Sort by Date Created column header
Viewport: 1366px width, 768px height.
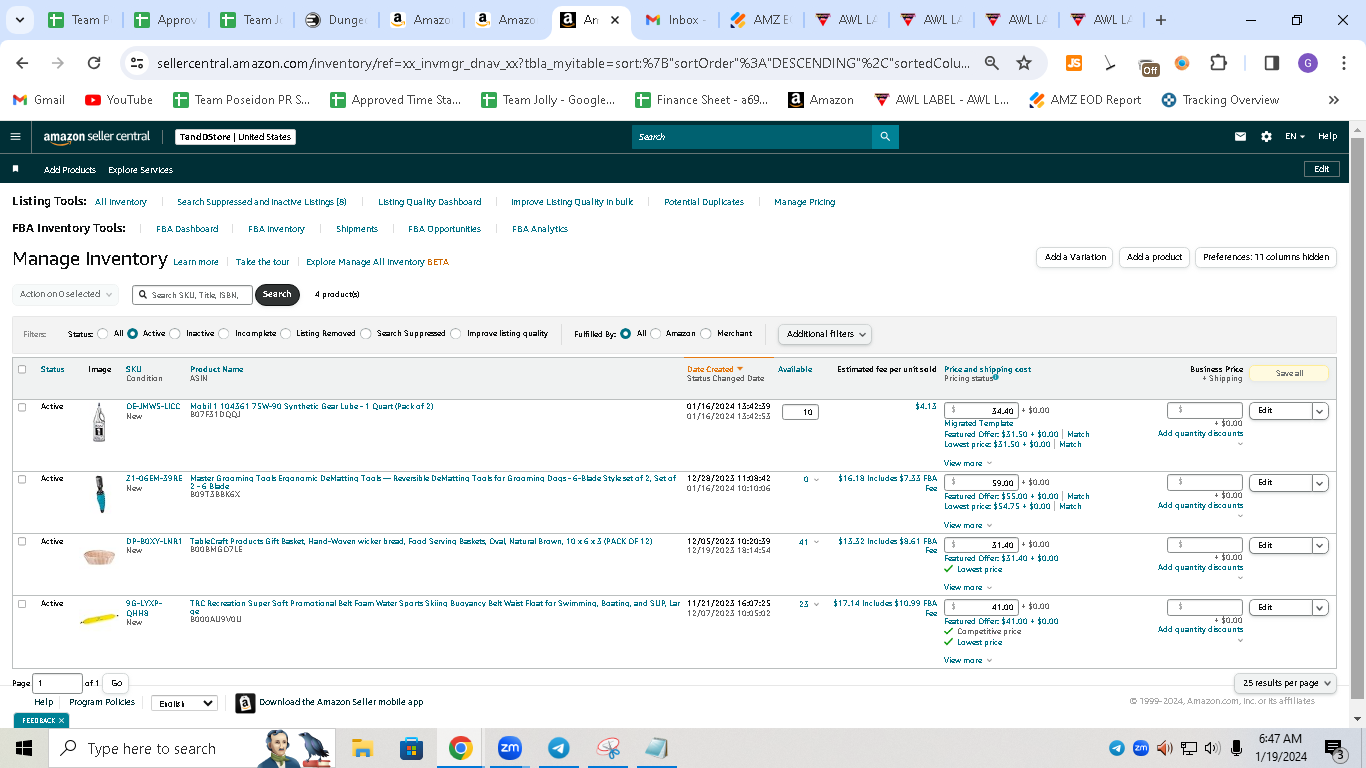[x=714, y=369]
